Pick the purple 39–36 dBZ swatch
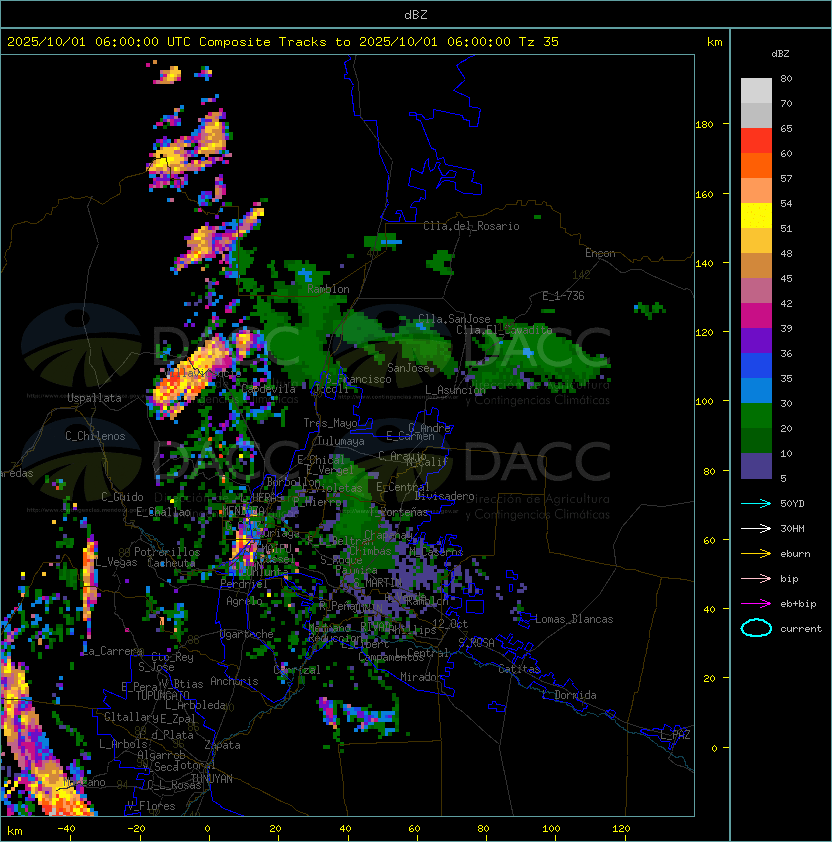 (756, 340)
